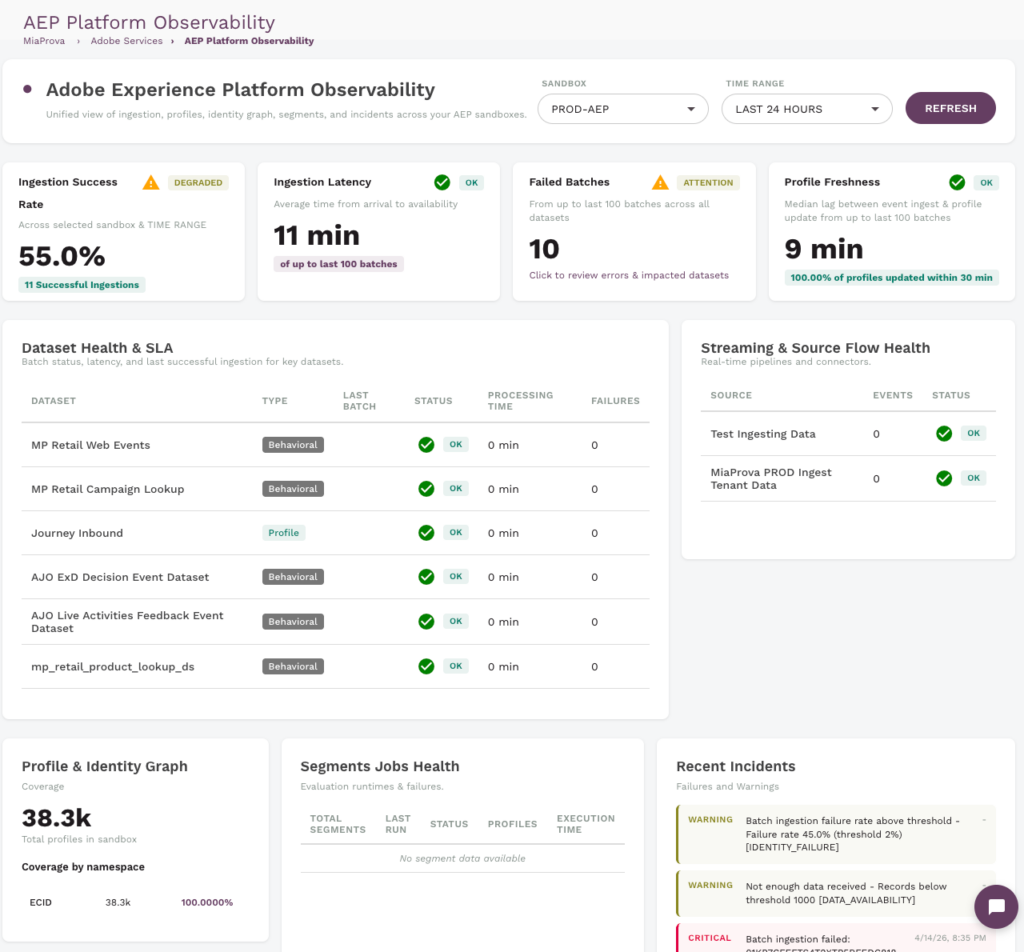Click the 11 Successful Ingestions badge
The width and height of the screenshot is (1024, 952).
click(82, 285)
